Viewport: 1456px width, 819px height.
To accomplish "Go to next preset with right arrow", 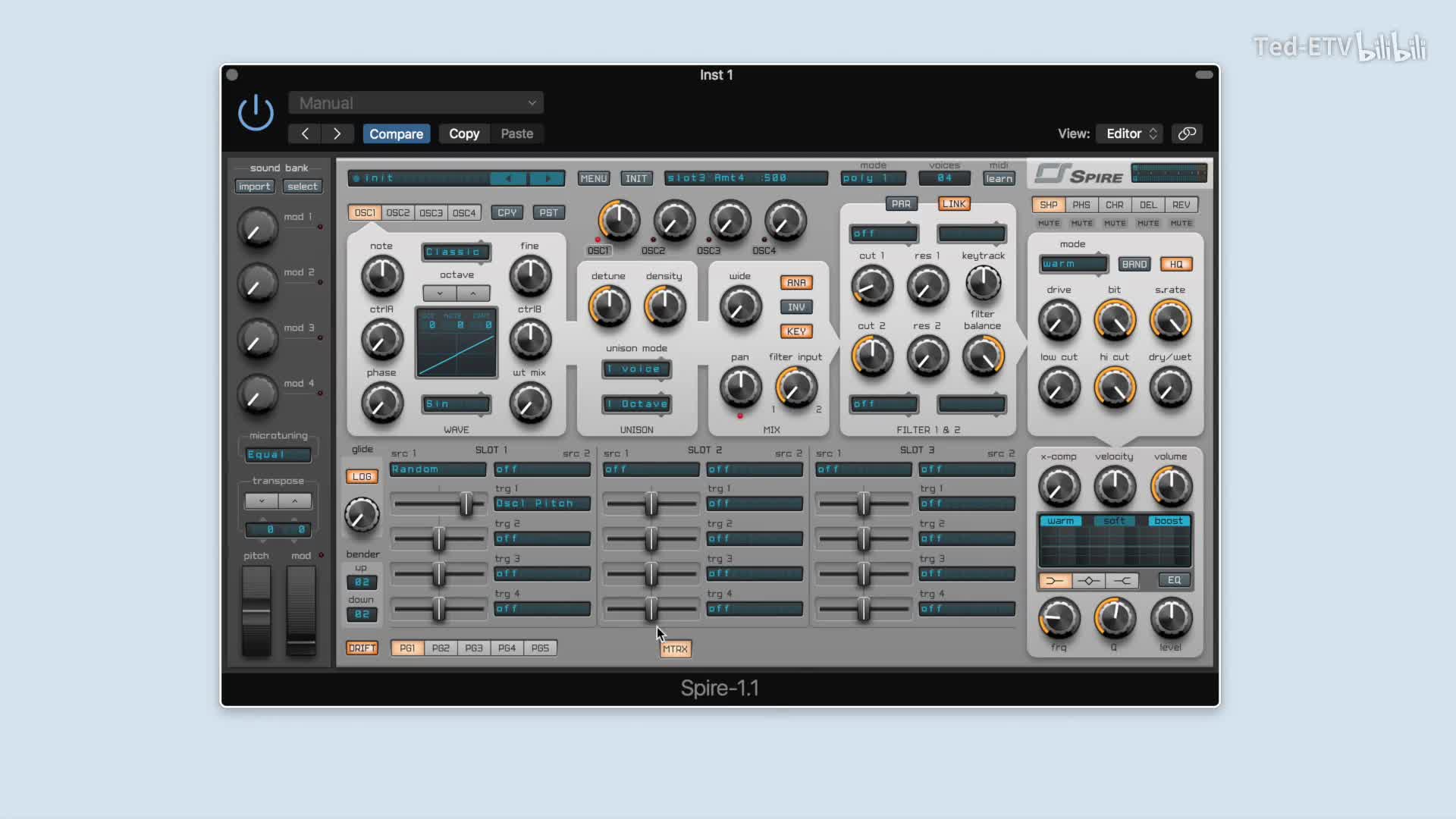I will (337, 133).
